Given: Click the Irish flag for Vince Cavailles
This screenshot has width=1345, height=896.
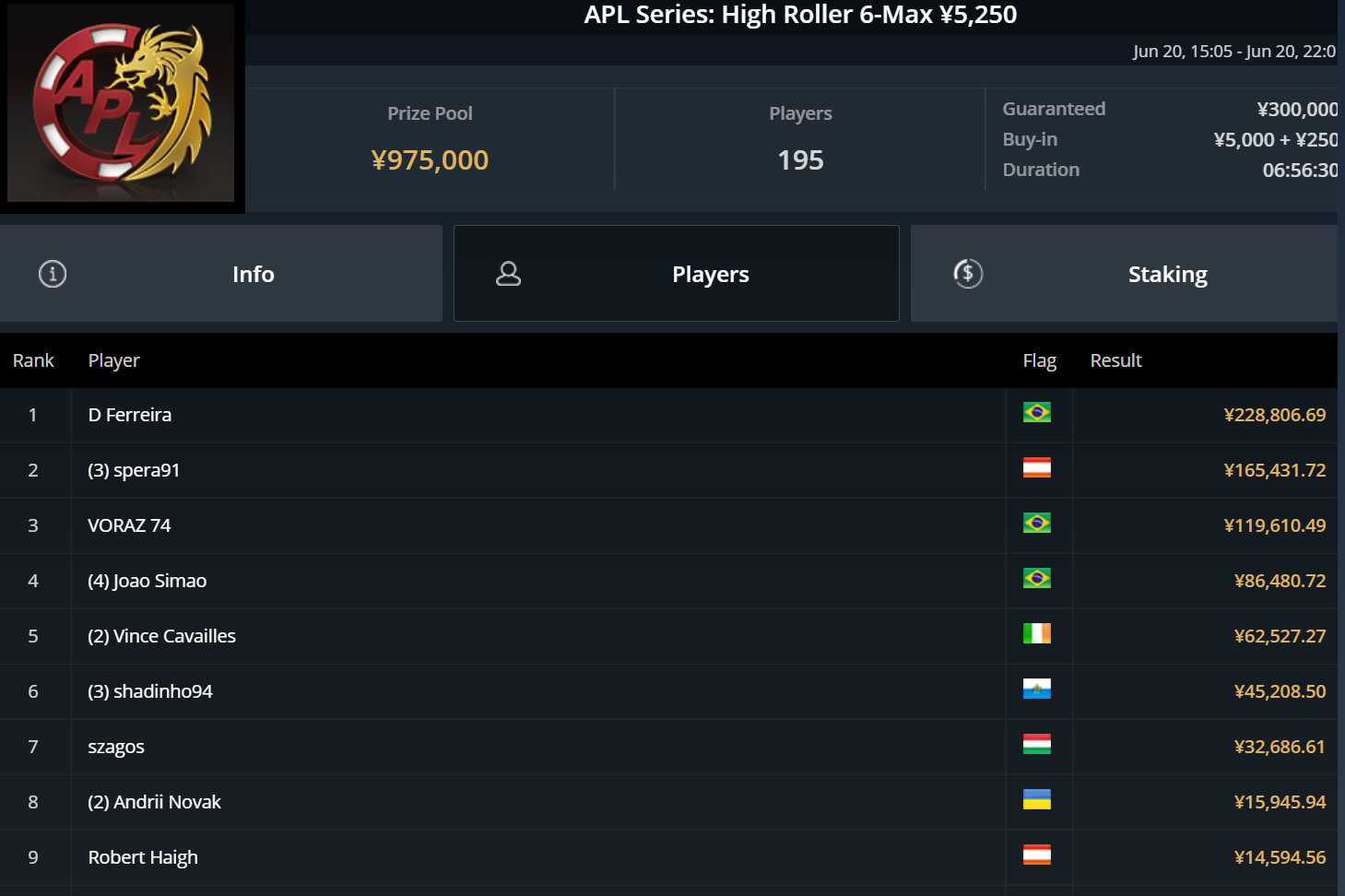Looking at the screenshot, I should pos(1036,634).
